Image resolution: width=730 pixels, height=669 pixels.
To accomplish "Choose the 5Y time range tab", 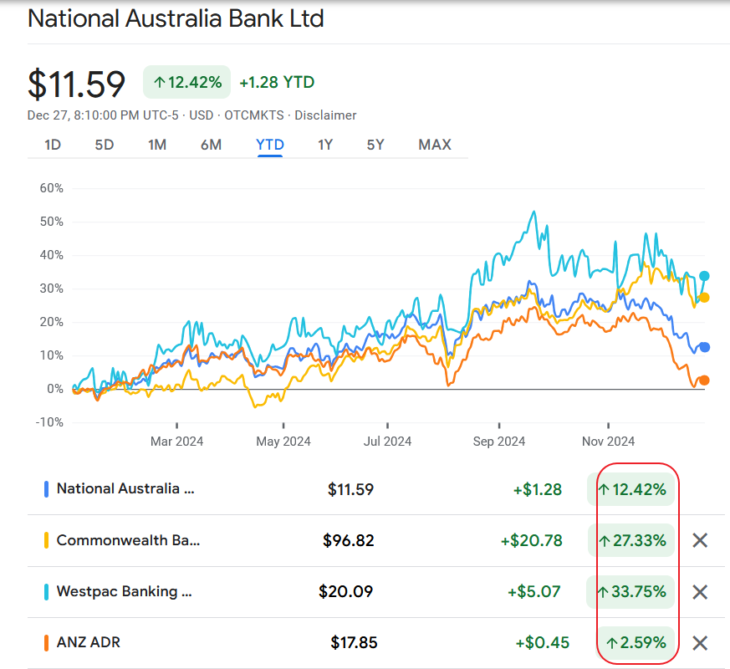I will (x=375, y=145).
